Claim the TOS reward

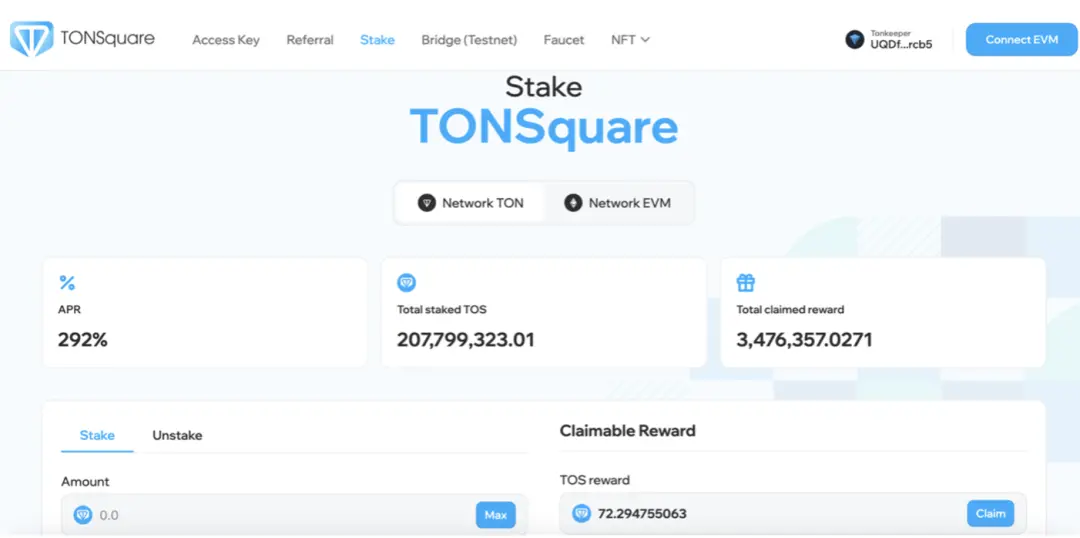click(990, 513)
